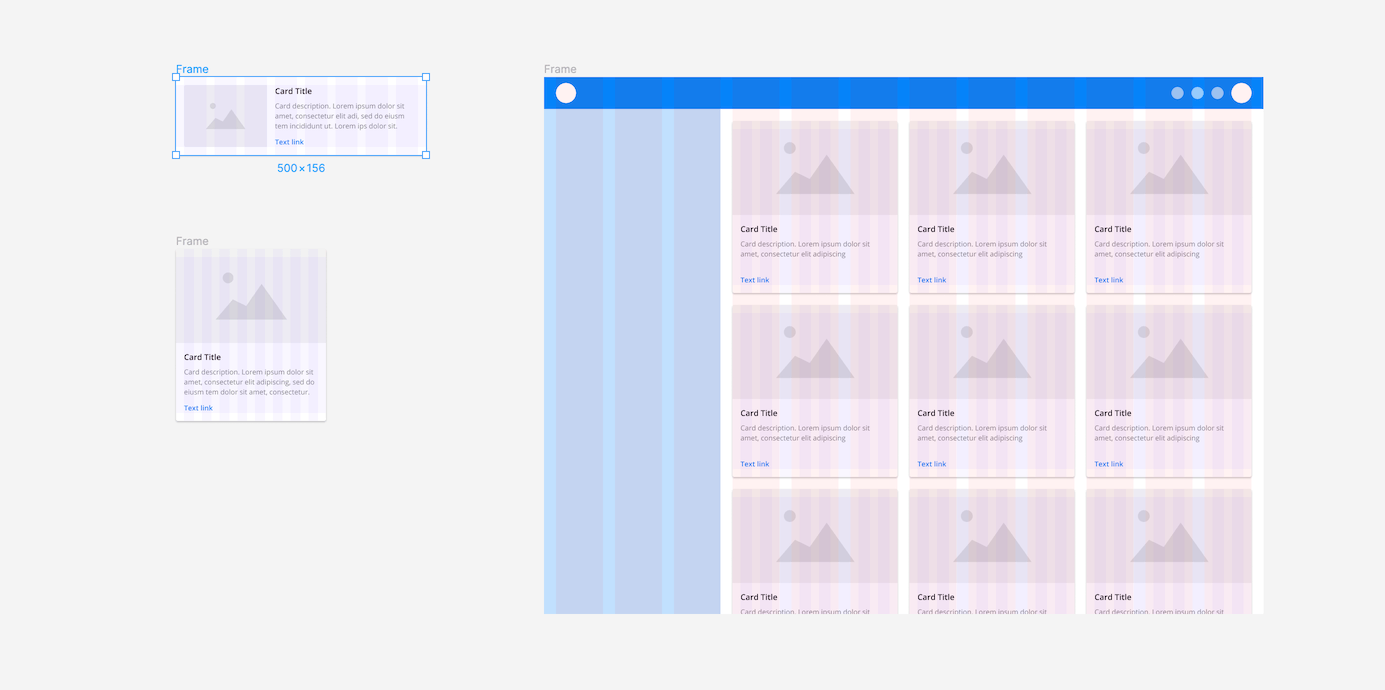The image size is (1385, 690).
Task: Click the first of three small header dots
Action: [1177, 93]
